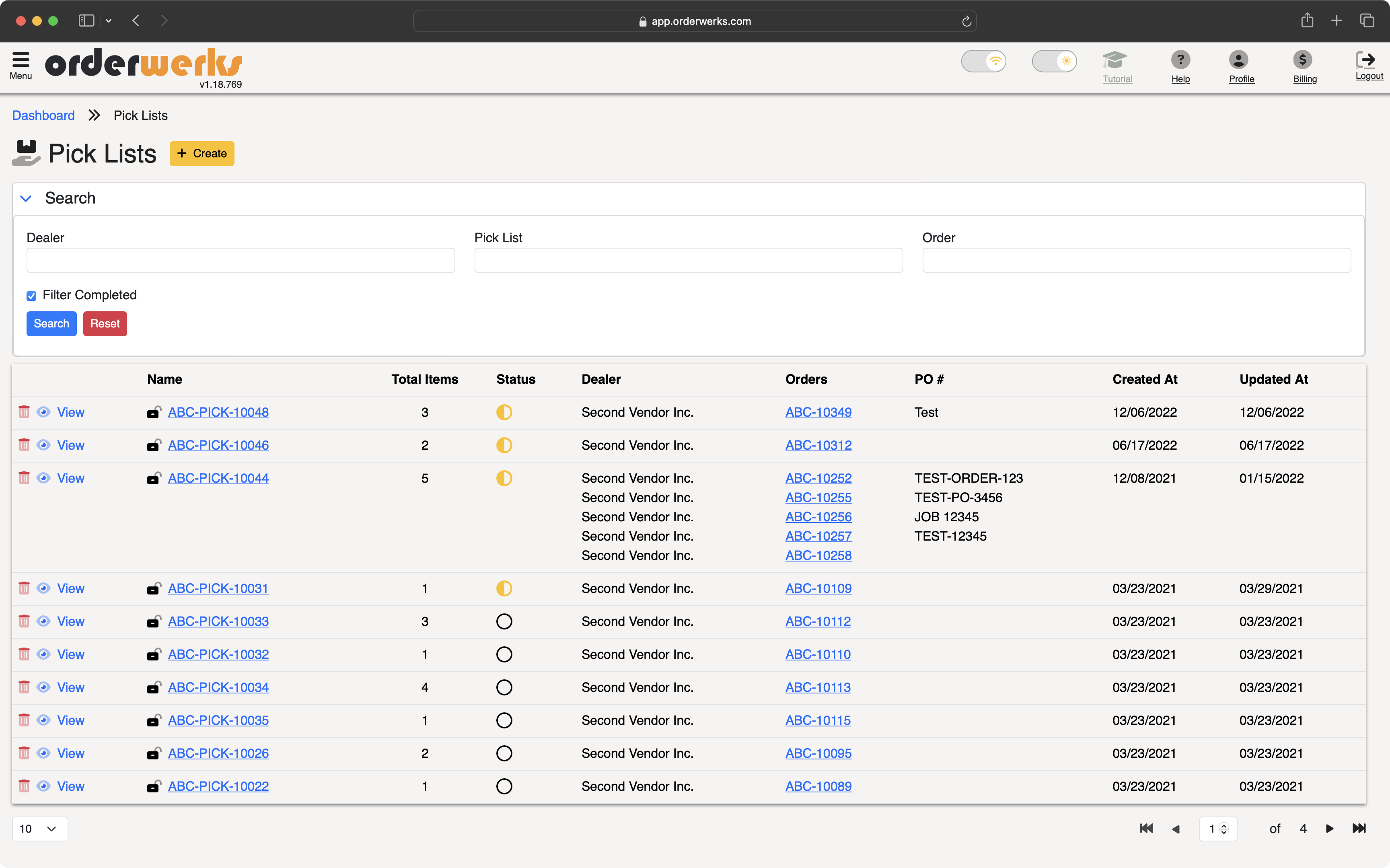The height and width of the screenshot is (868, 1390).
Task: Click the eye icon for ABC-PICK-10026
Action: click(43, 753)
